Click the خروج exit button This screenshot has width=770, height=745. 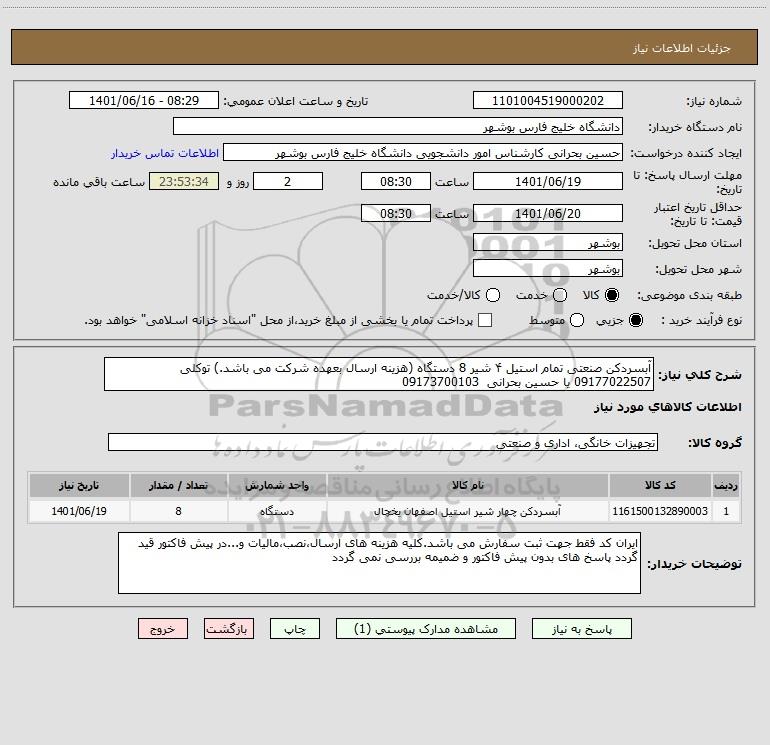tap(163, 629)
